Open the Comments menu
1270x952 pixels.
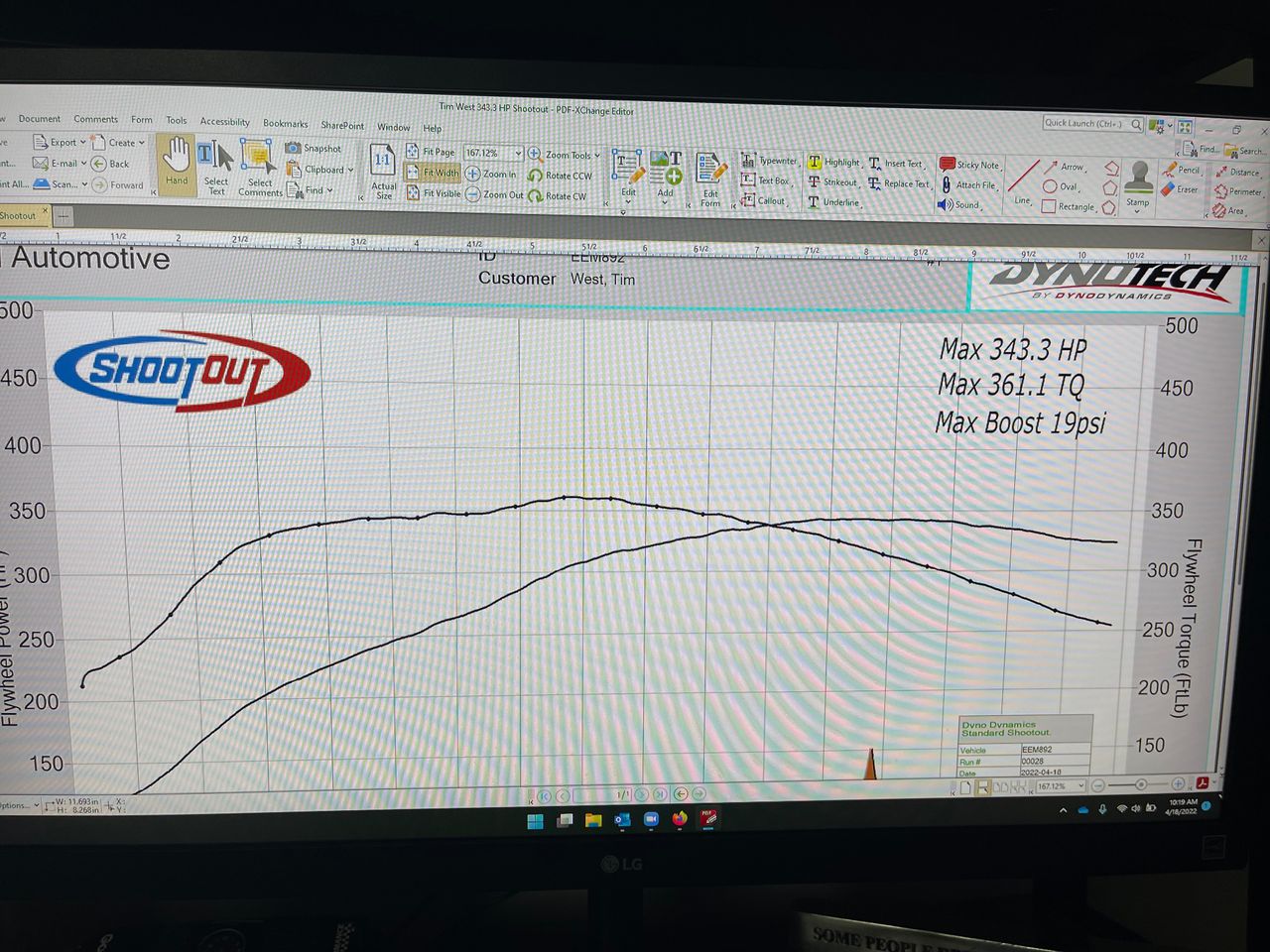(x=95, y=119)
